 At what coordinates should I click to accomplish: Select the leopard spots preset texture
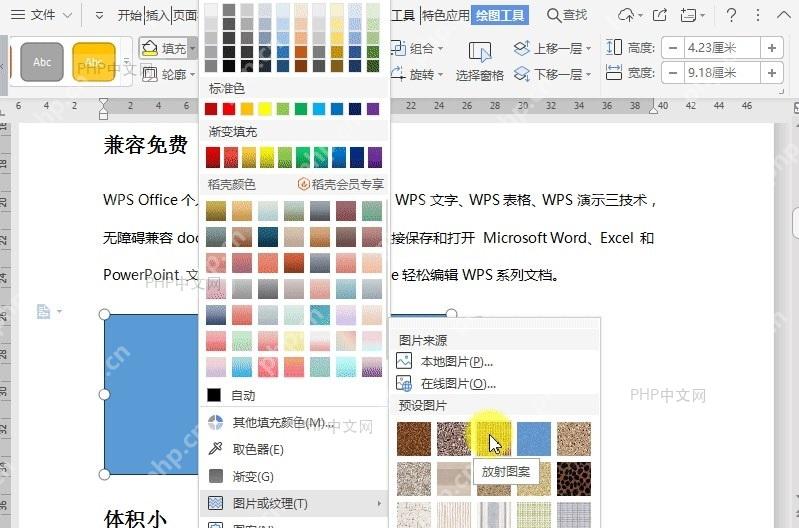coord(574,479)
